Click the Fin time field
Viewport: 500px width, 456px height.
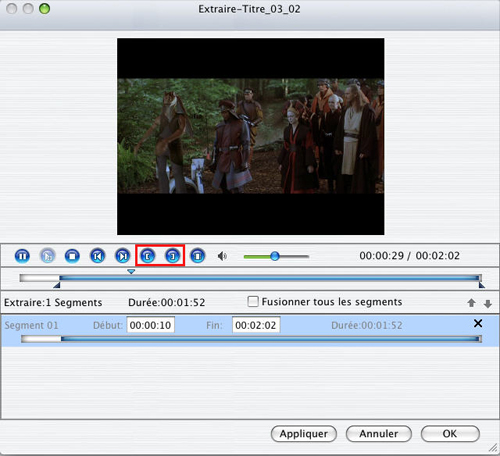pyautogui.click(x=256, y=325)
